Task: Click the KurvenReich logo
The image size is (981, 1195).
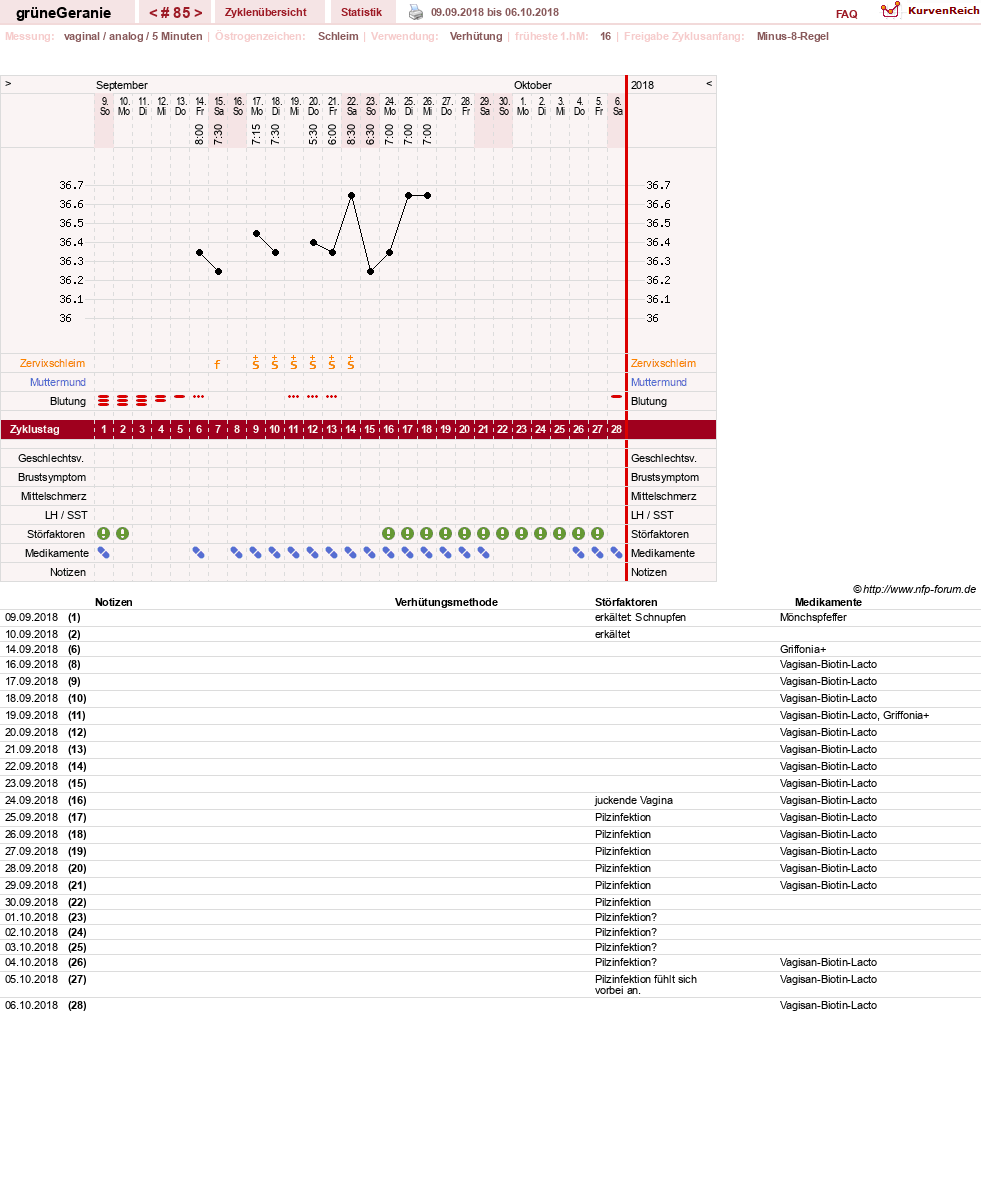Action: (929, 11)
